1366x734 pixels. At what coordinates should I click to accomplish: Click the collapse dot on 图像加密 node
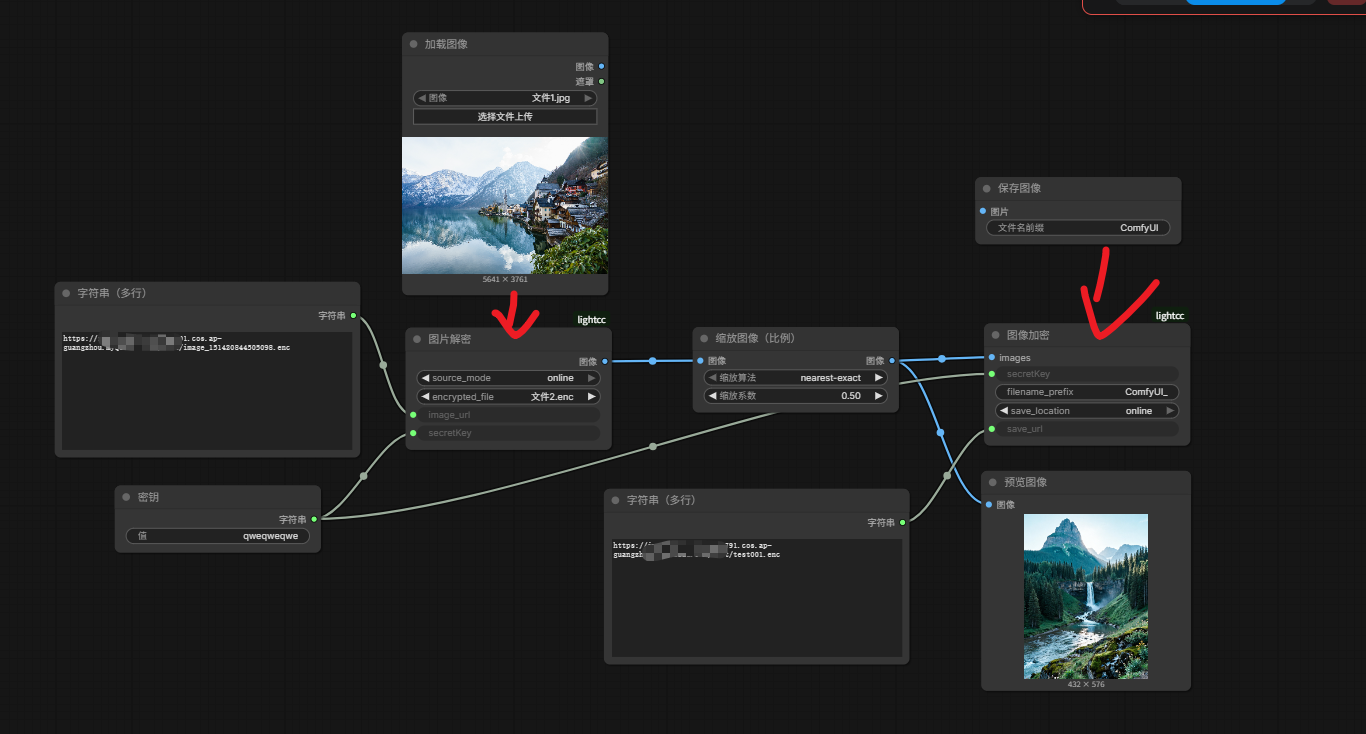[x=995, y=335]
